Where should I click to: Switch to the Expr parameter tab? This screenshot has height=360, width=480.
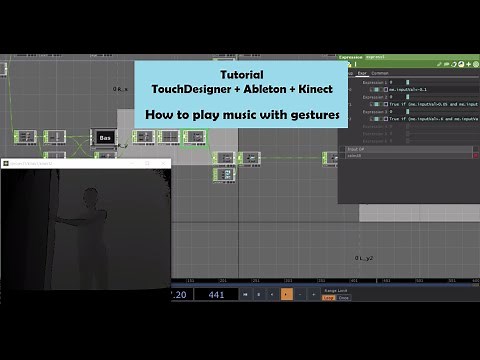pos(362,73)
